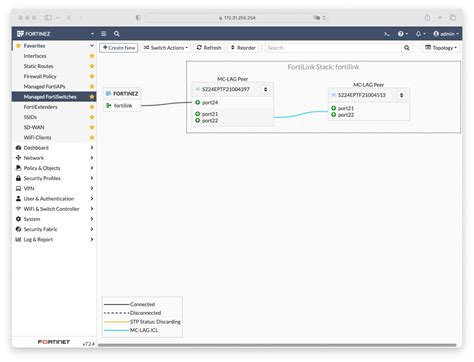Expand the Policy & Objects menu
The width and height of the screenshot is (474, 362).
[x=54, y=168]
